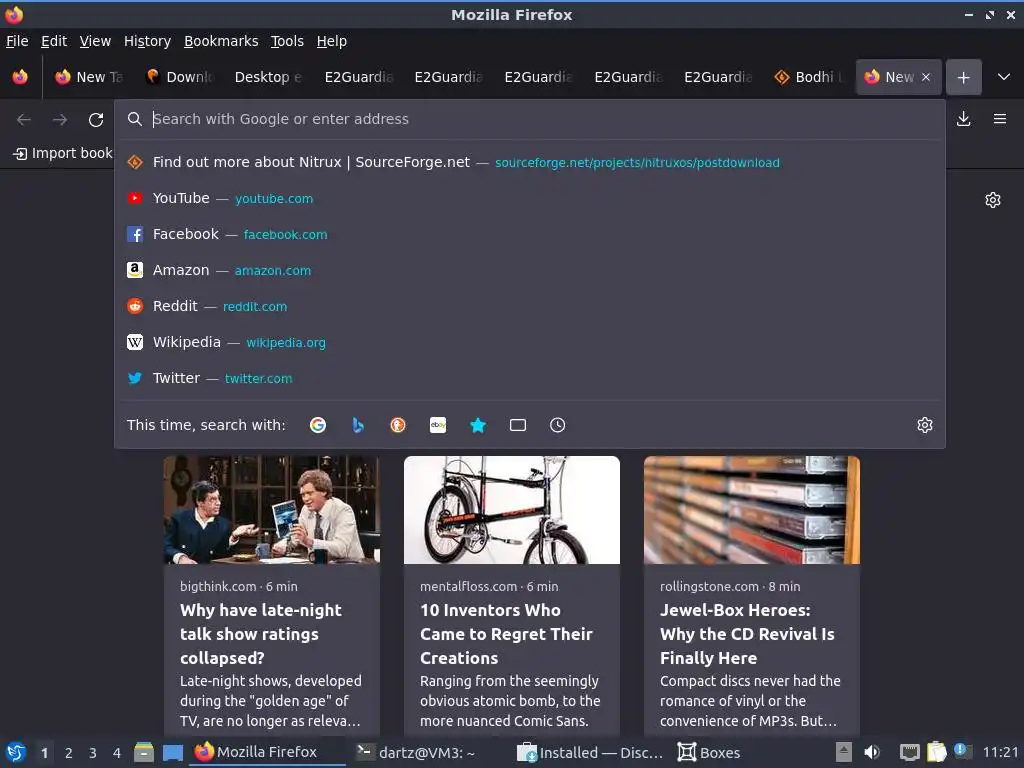This screenshot has height=768, width=1024.
Task: Open the View menu
Action: point(95,41)
